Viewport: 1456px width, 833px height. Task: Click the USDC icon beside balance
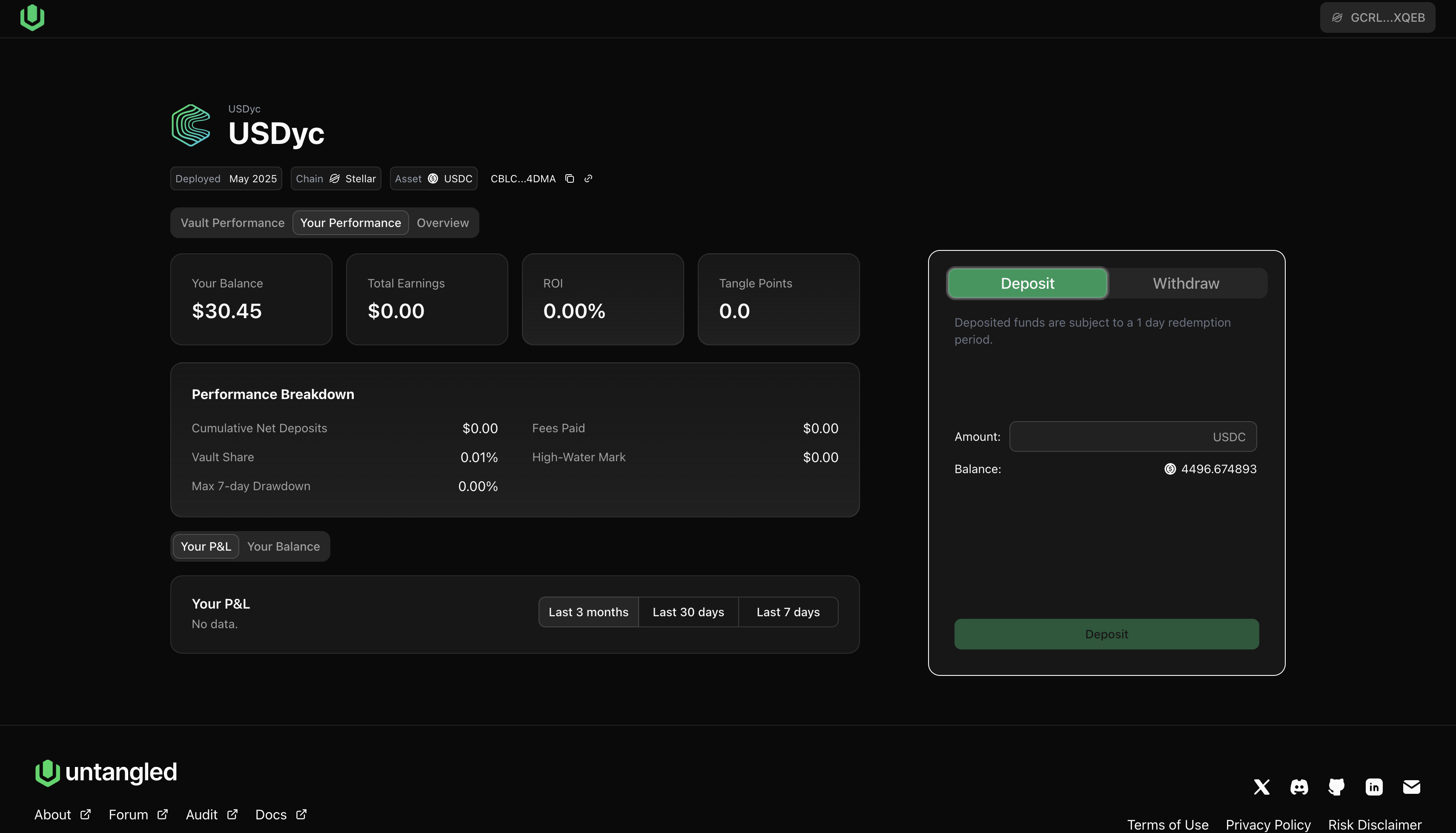[1170, 469]
